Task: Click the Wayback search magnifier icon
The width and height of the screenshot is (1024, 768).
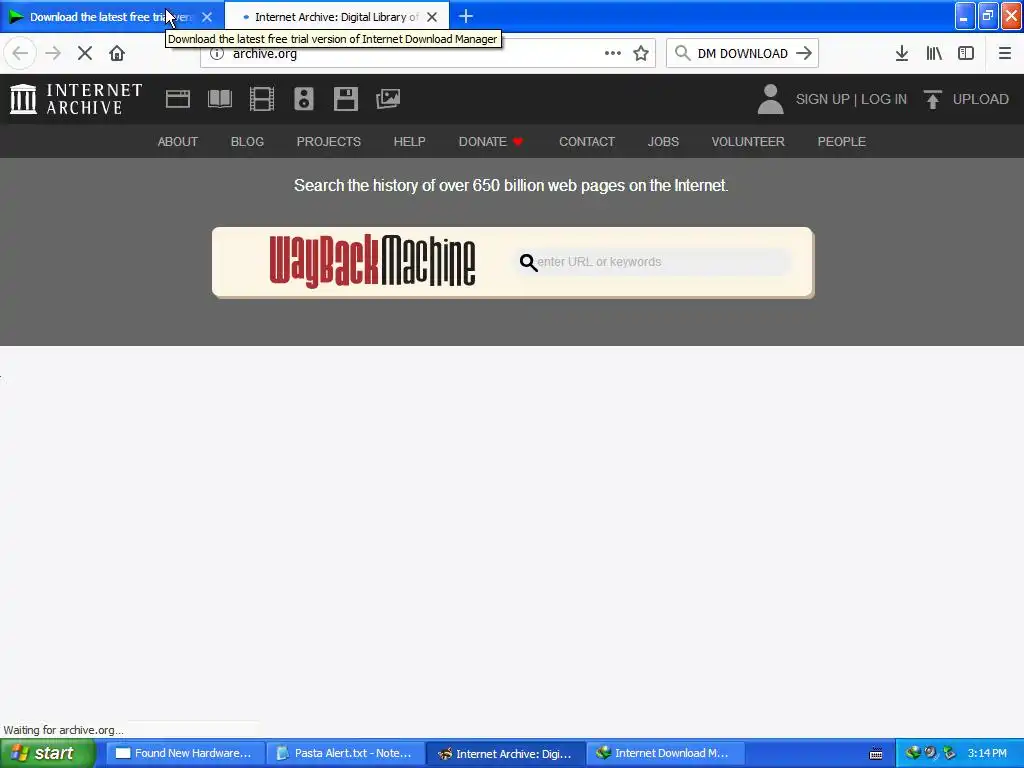Action: point(528,263)
